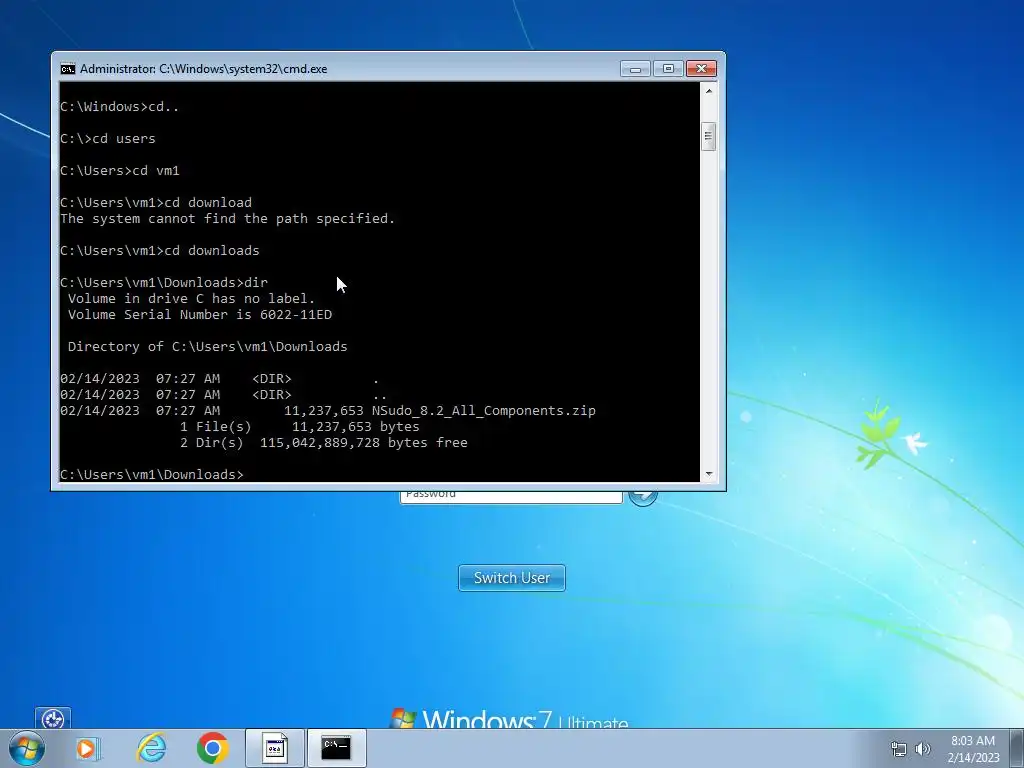The height and width of the screenshot is (768, 1024).
Task: Click the "C:\Windows>cd.." line
Action: [120, 106]
